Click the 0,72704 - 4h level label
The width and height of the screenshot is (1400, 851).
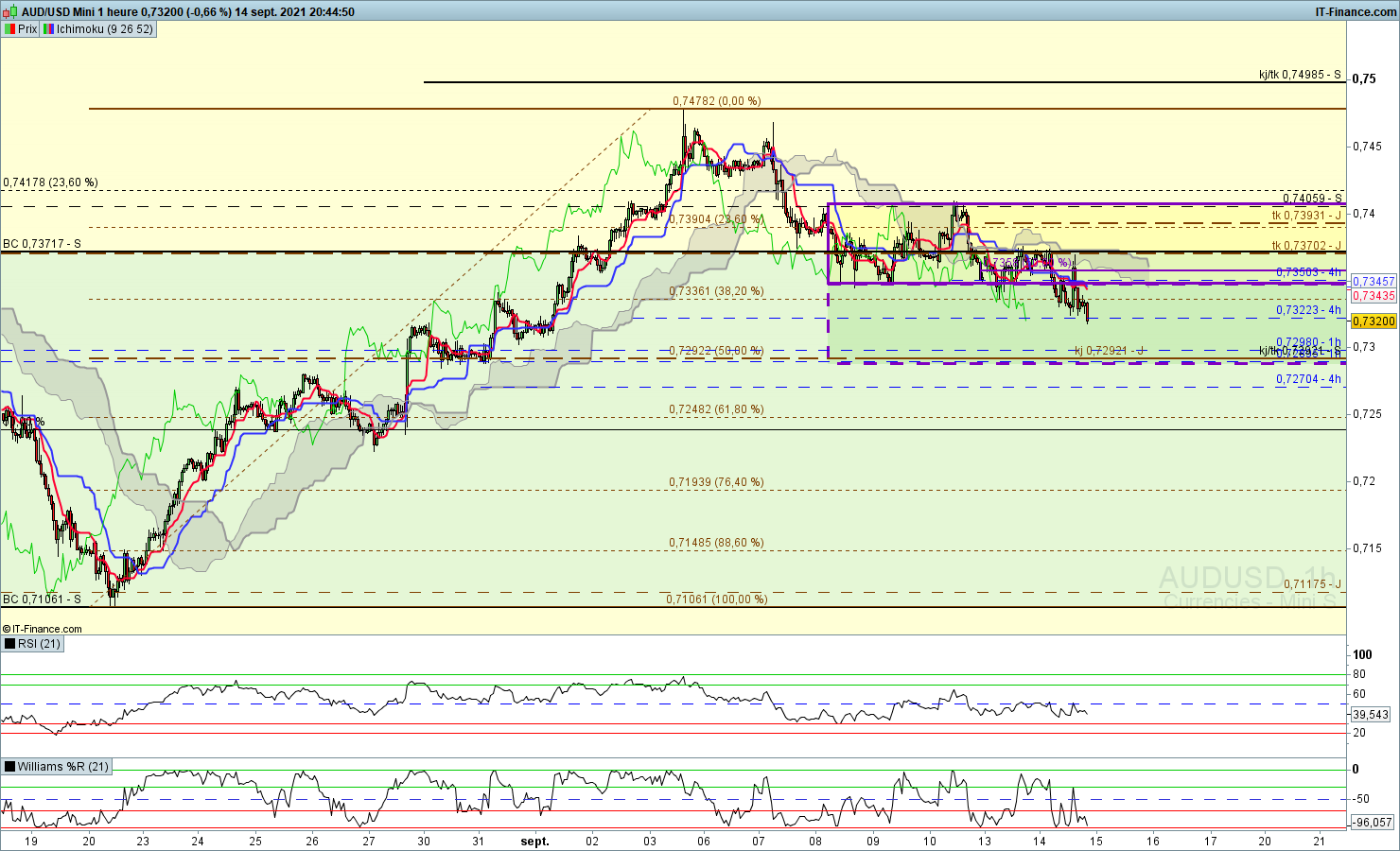pyautogui.click(x=1308, y=379)
